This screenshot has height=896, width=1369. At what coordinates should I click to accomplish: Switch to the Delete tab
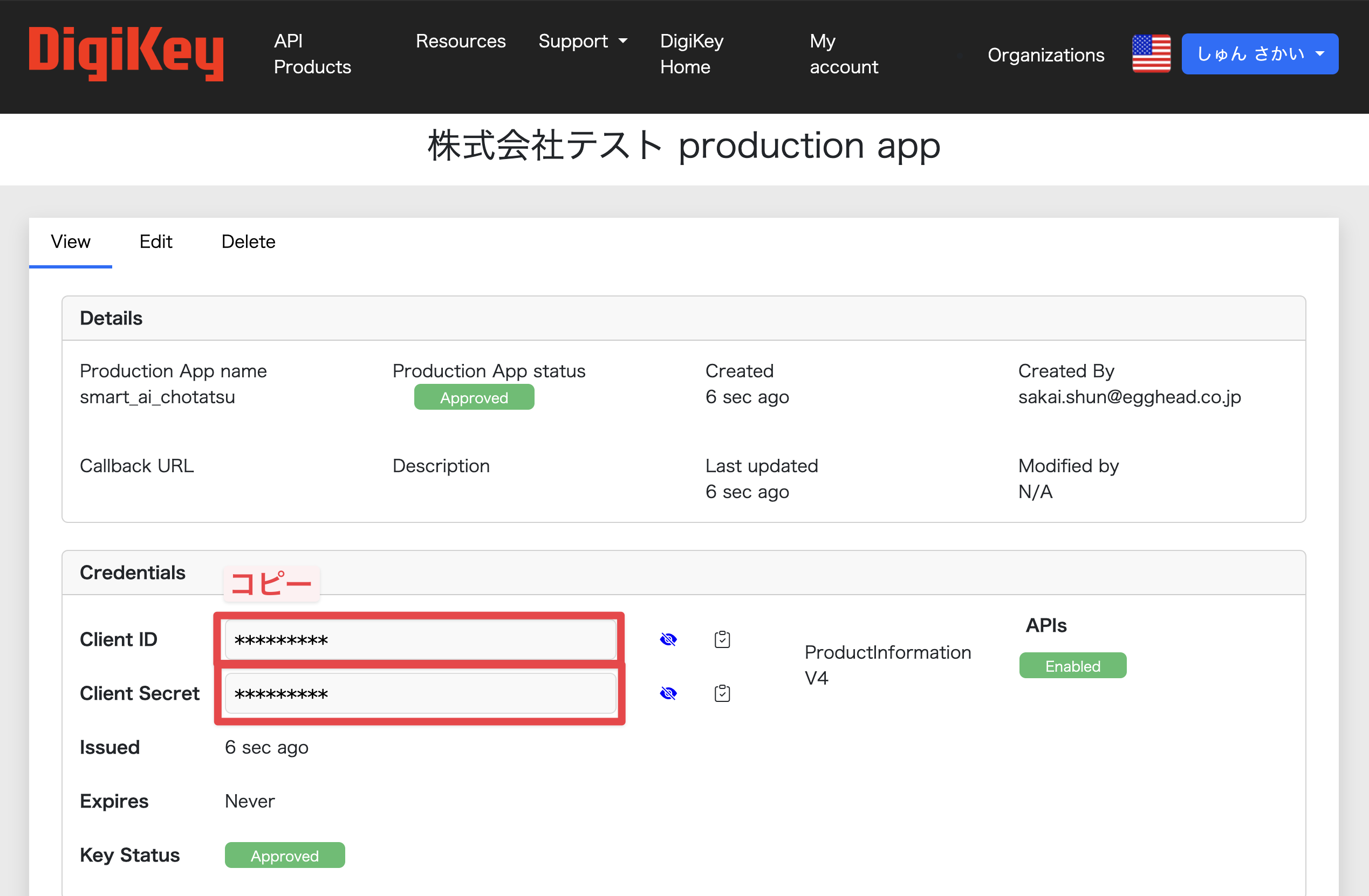248,242
